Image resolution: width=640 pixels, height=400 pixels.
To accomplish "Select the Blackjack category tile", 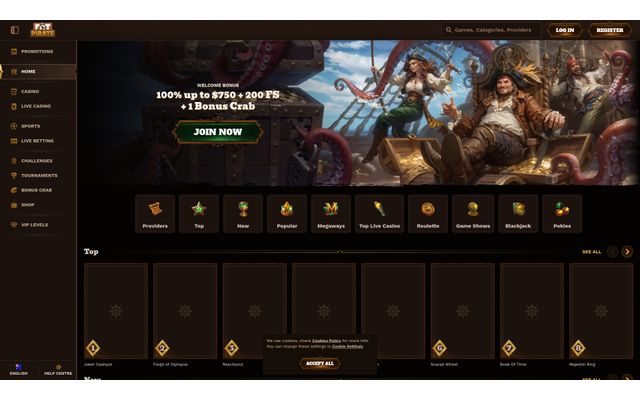I will [x=518, y=213].
